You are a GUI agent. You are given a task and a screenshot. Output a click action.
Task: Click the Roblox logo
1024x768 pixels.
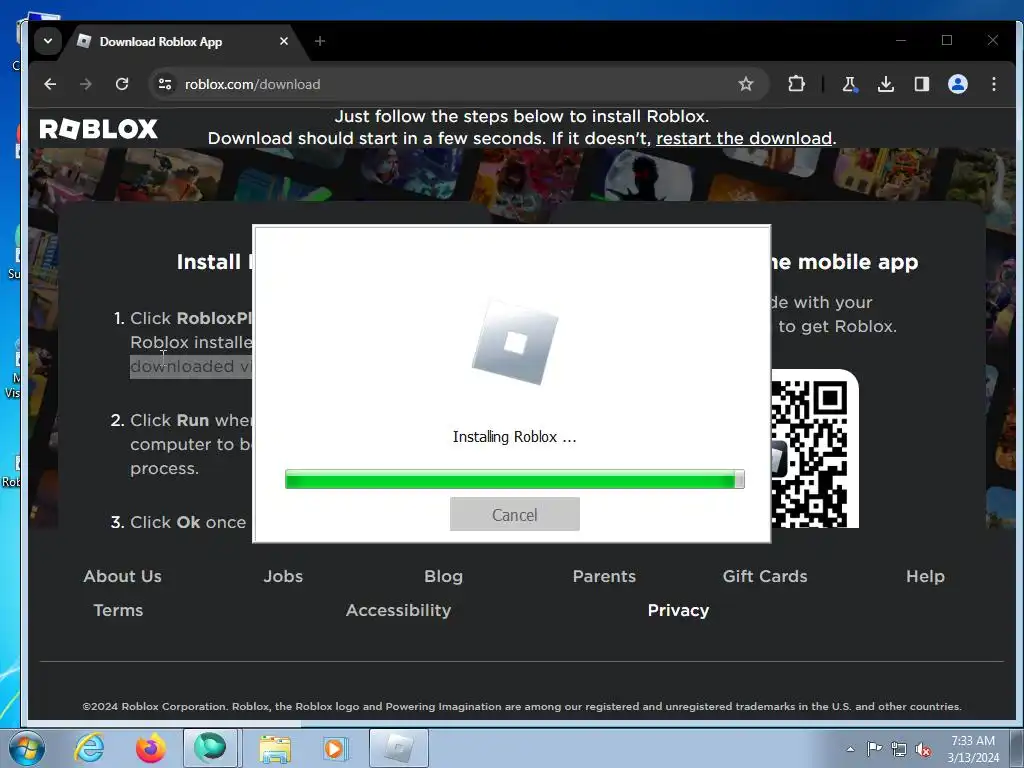[x=99, y=129]
